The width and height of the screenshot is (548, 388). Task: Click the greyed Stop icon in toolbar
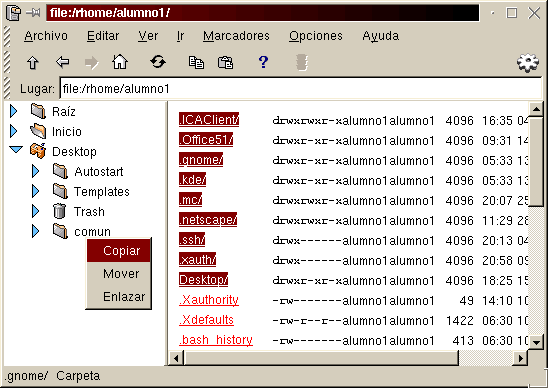pos(302,63)
